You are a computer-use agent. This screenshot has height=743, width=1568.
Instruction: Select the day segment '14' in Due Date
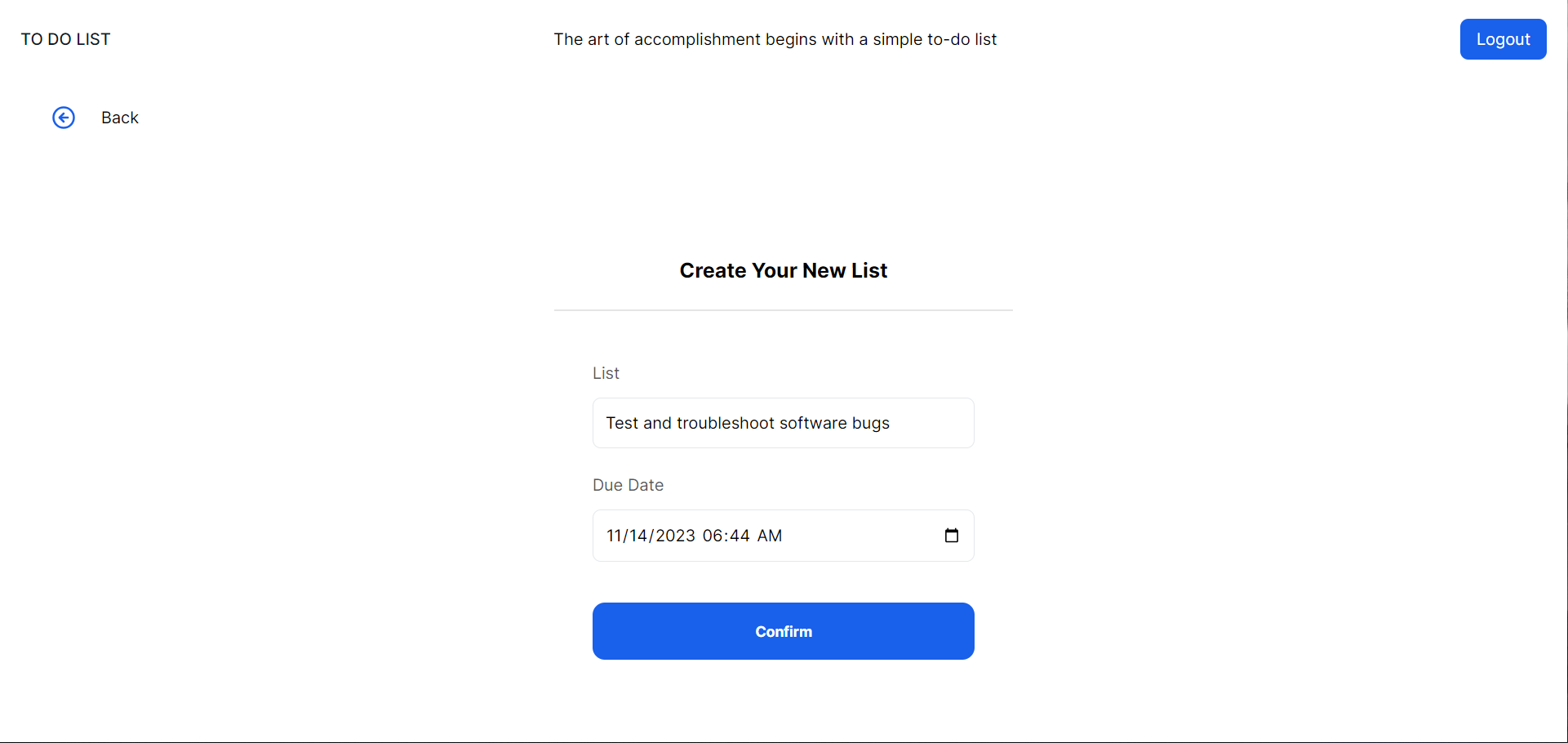(x=638, y=536)
